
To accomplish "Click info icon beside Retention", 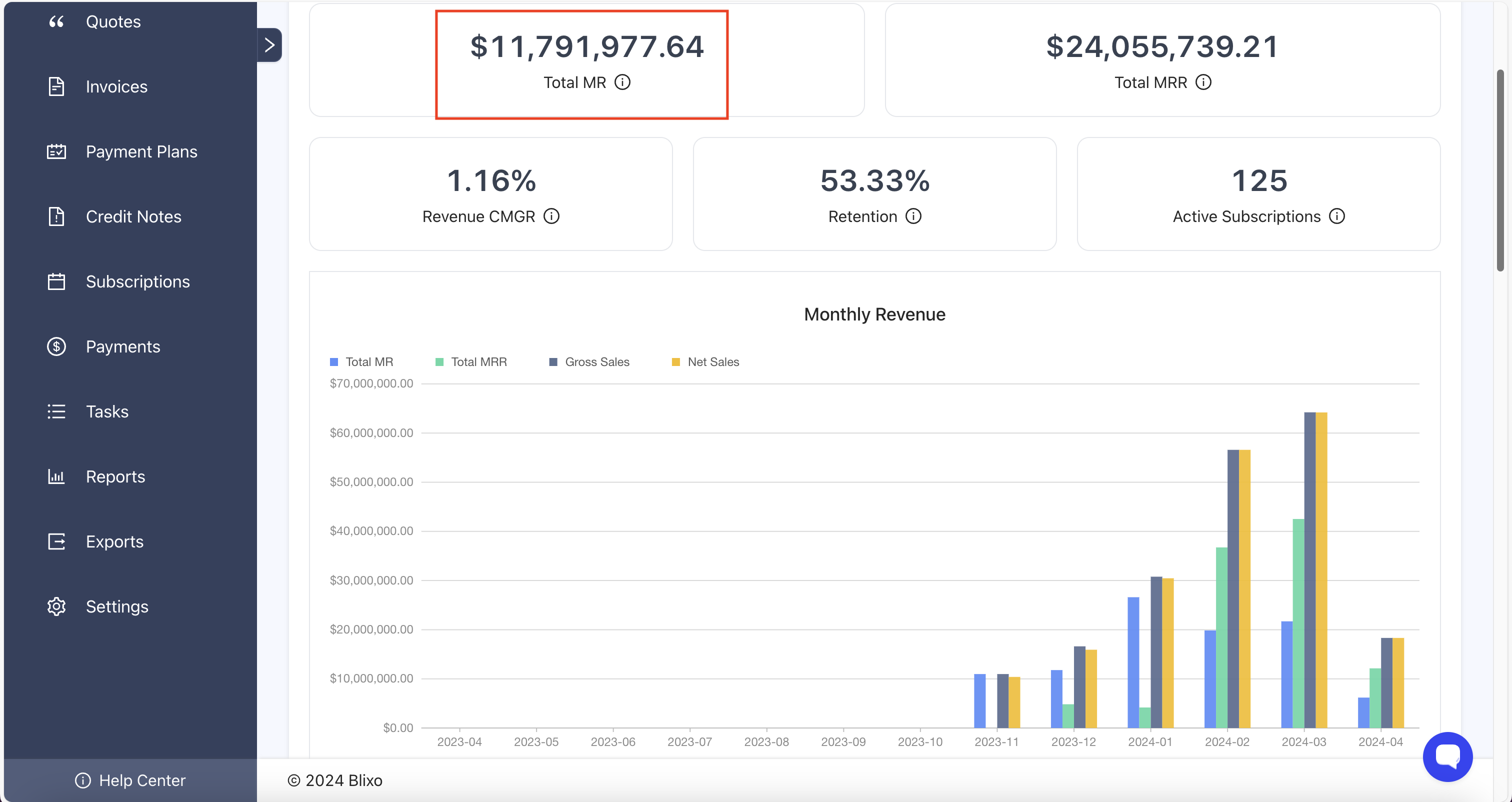I will (913, 216).
